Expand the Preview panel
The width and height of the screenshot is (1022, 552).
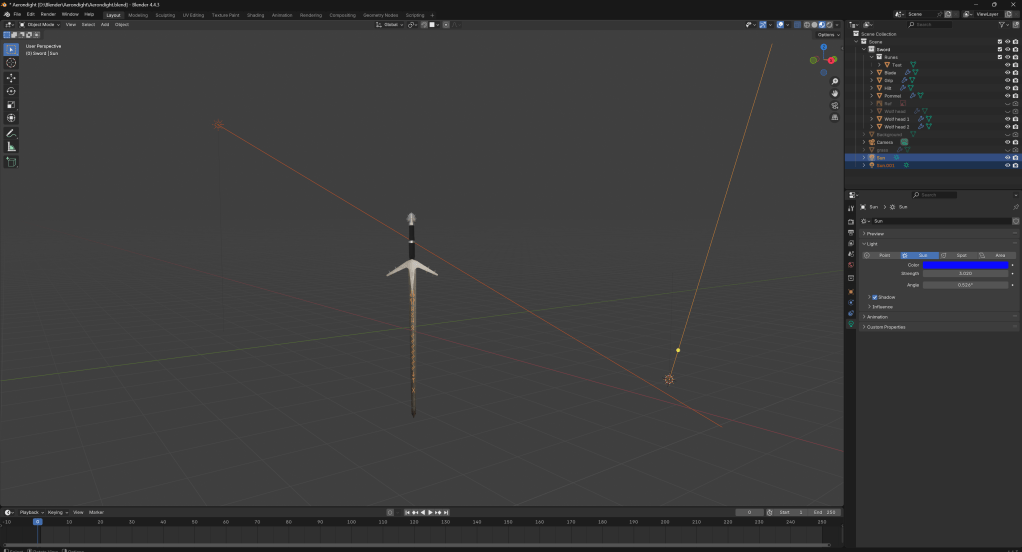coord(875,233)
